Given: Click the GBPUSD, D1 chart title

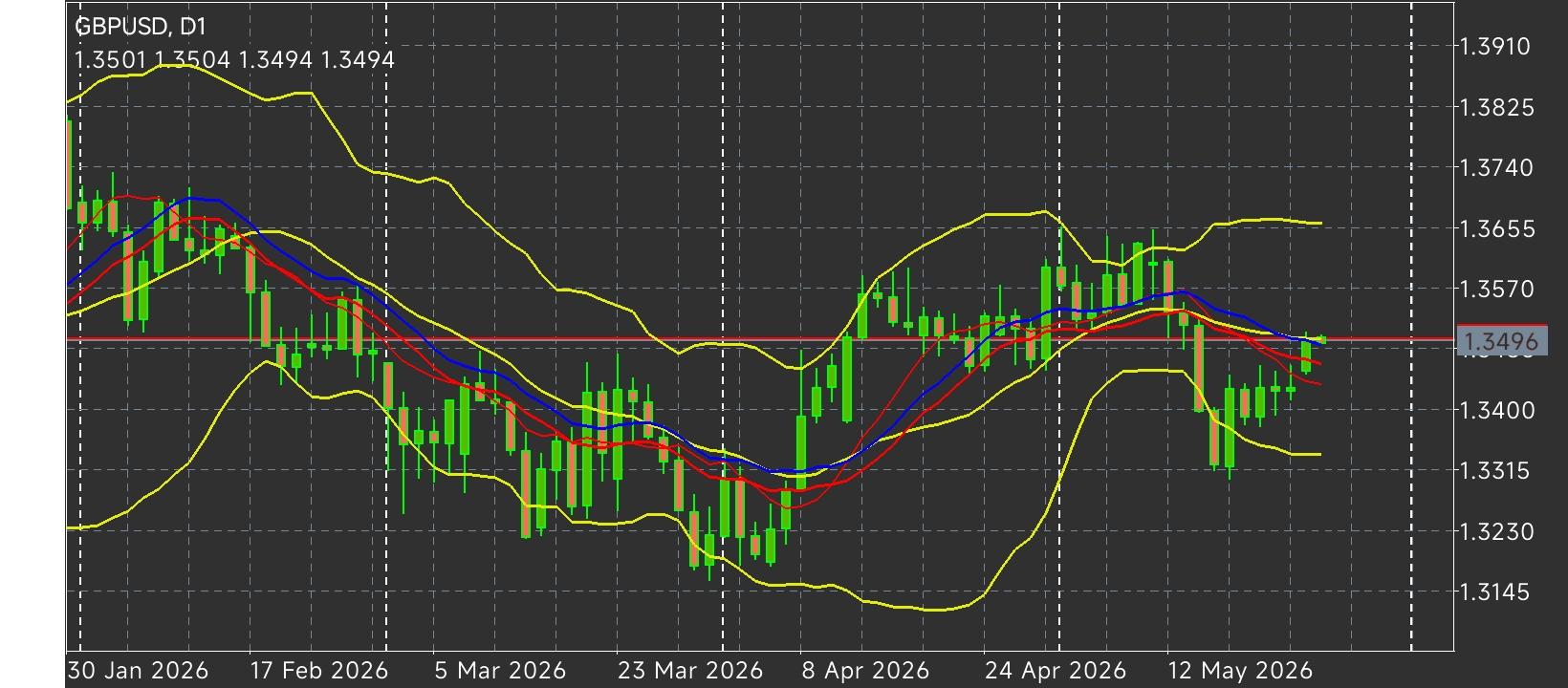Looking at the screenshot, I should (140, 27).
